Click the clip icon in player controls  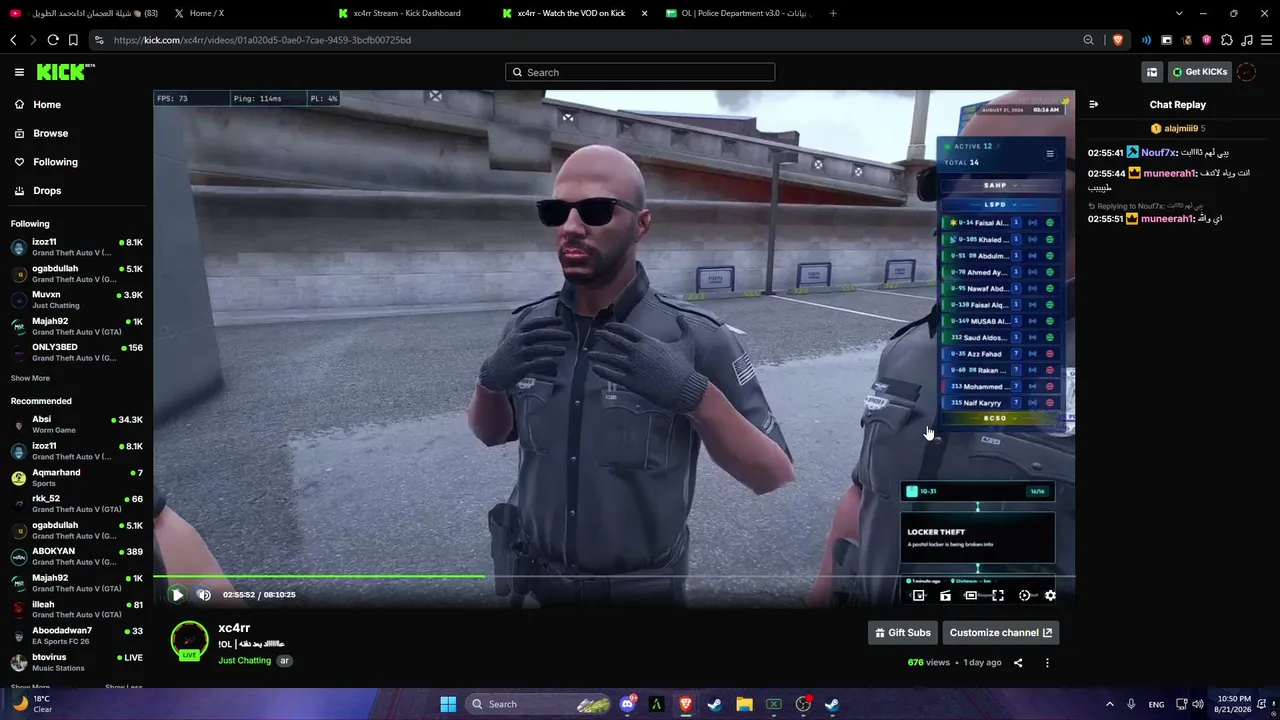[945, 595]
